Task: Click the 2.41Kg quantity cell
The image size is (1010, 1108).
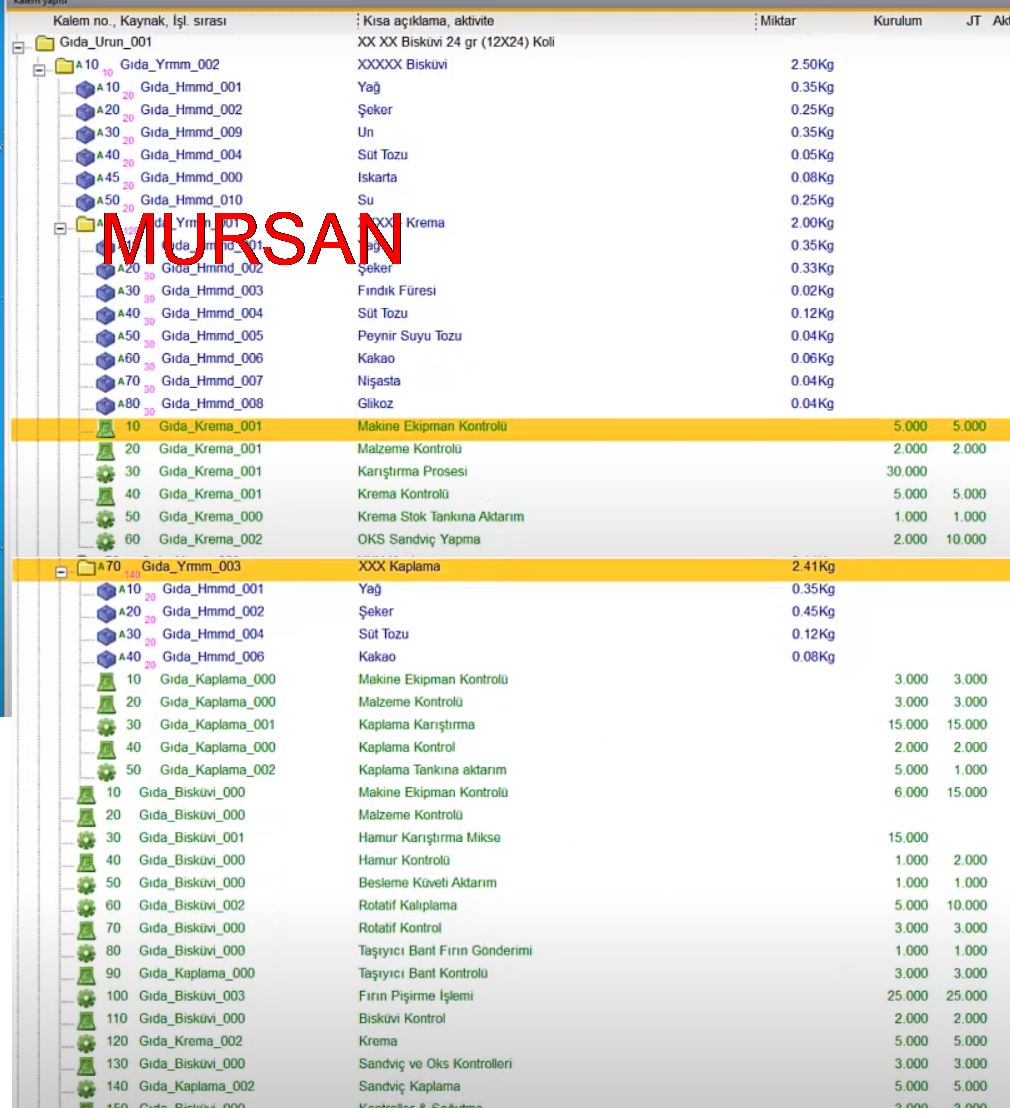Action: click(813, 566)
